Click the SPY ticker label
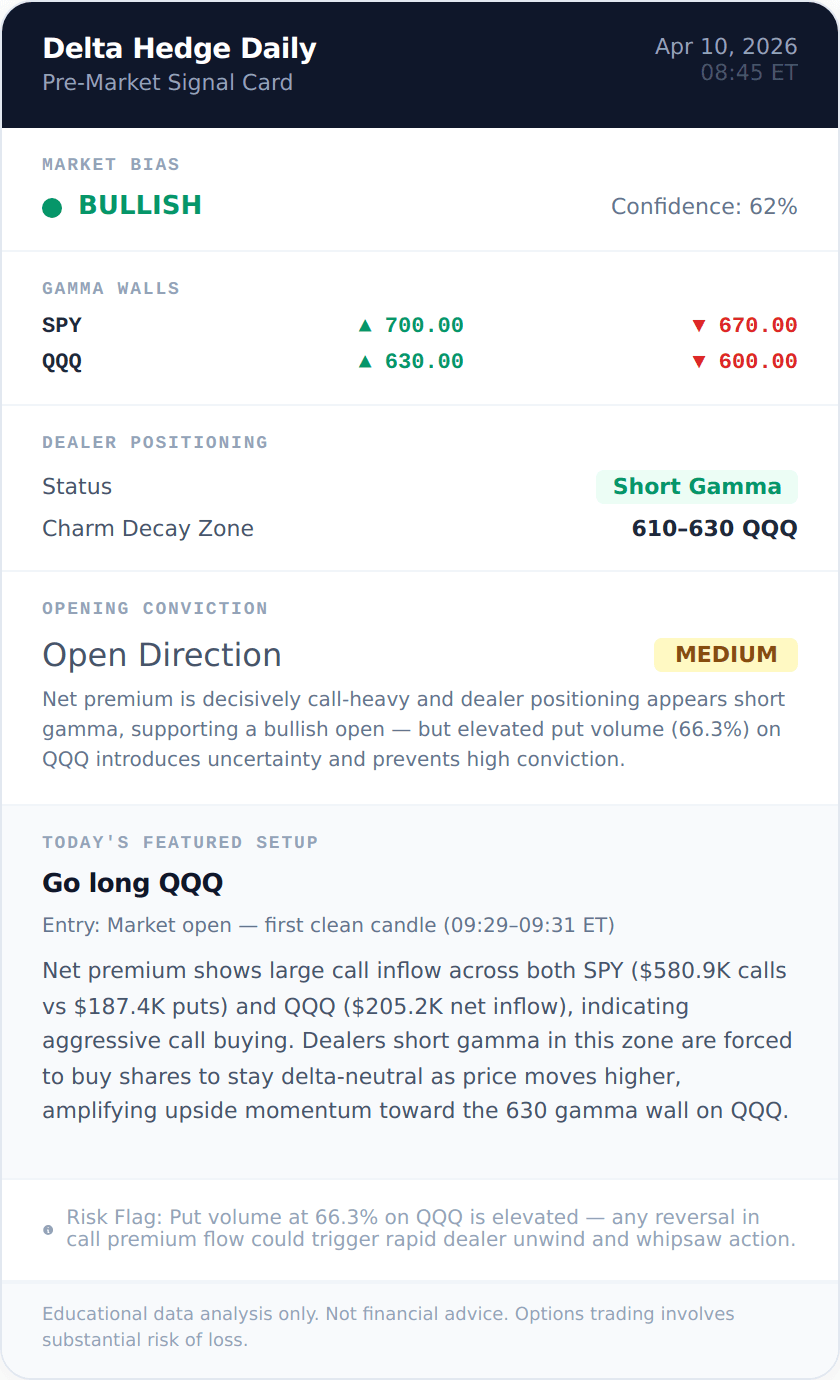 tap(62, 325)
